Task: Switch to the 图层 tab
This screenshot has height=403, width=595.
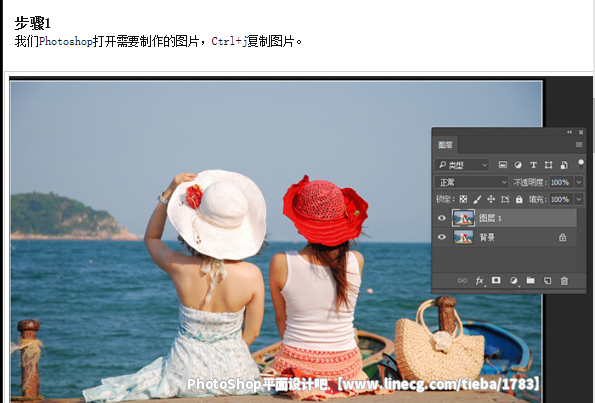Action: pyautogui.click(x=445, y=145)
